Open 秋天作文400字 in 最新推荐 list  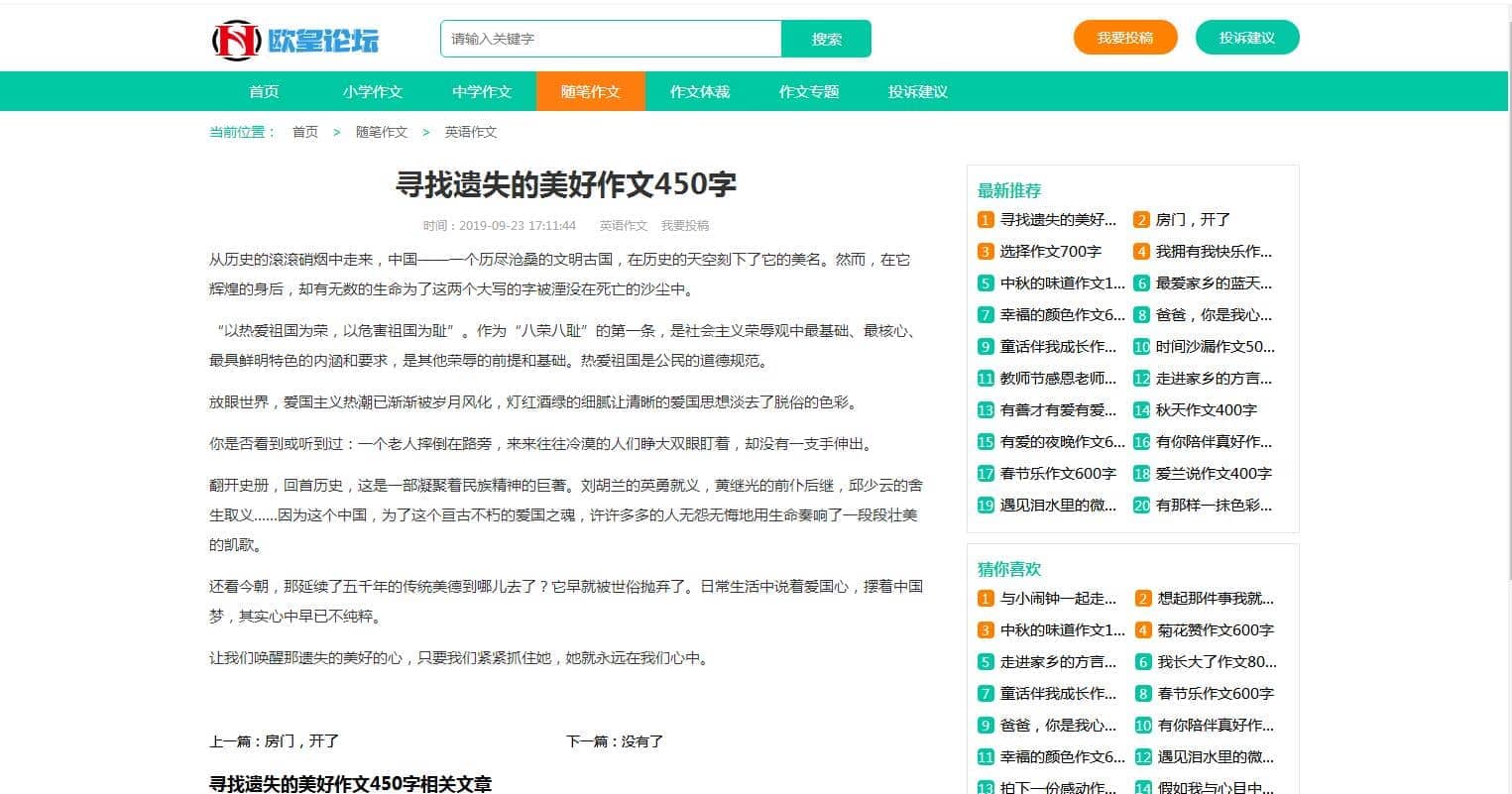coord(1206,410)
